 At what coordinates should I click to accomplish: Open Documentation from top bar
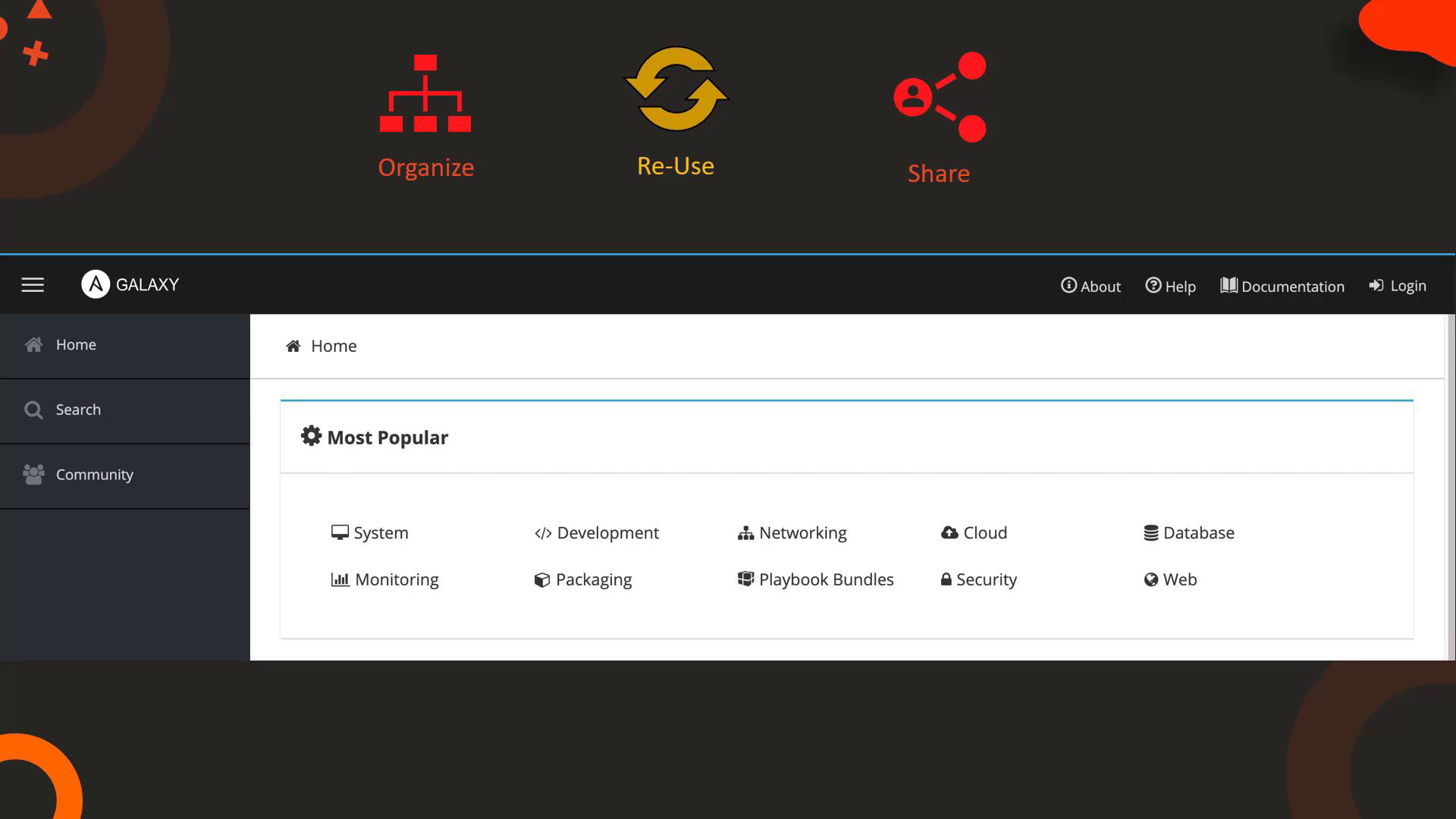[x=1282, y=286]
